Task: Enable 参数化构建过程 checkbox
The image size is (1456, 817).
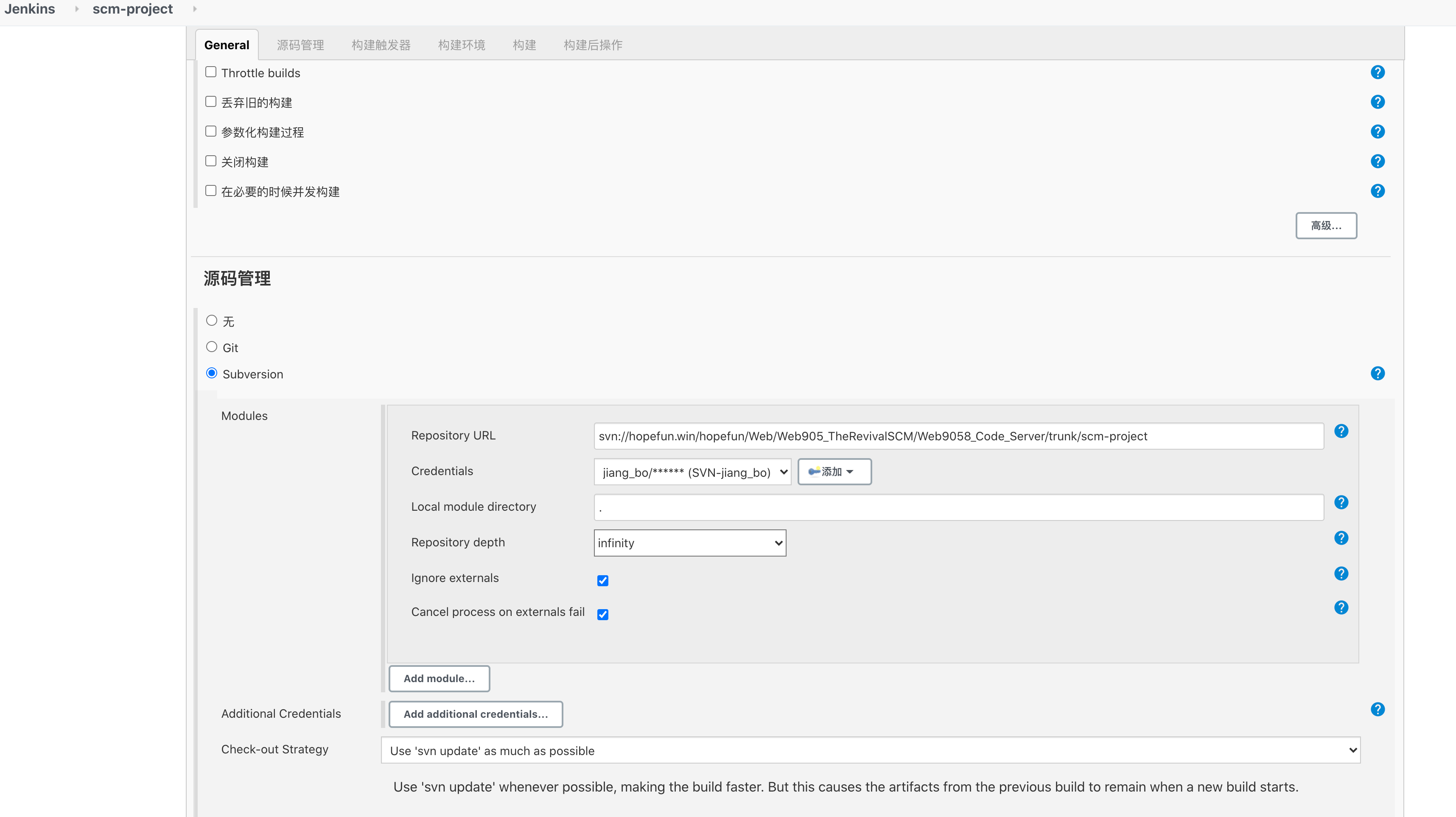Action: click(211, 131)
